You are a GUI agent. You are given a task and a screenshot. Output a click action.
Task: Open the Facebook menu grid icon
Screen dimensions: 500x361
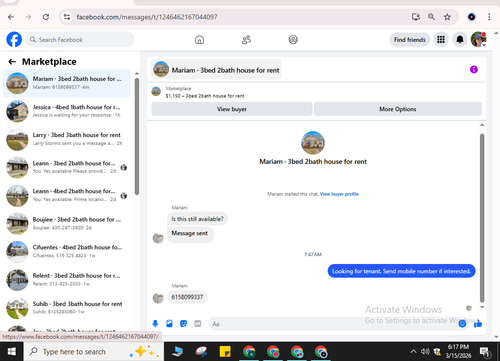point(441,40)
